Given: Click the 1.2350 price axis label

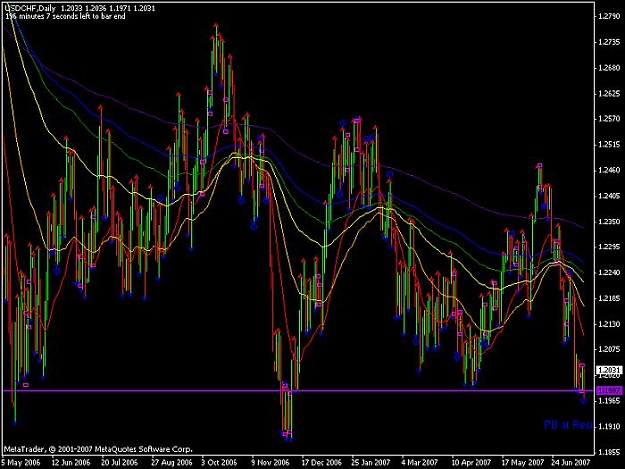Looking at the screenshot, I should (x=609, y=222).
